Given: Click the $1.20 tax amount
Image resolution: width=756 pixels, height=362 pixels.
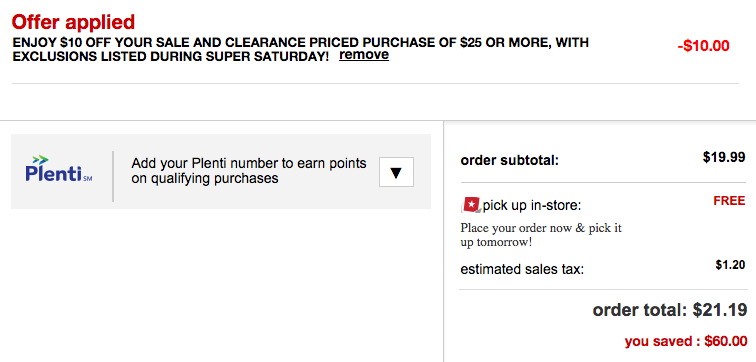Looking at the screenshot, I should [730, 265].
